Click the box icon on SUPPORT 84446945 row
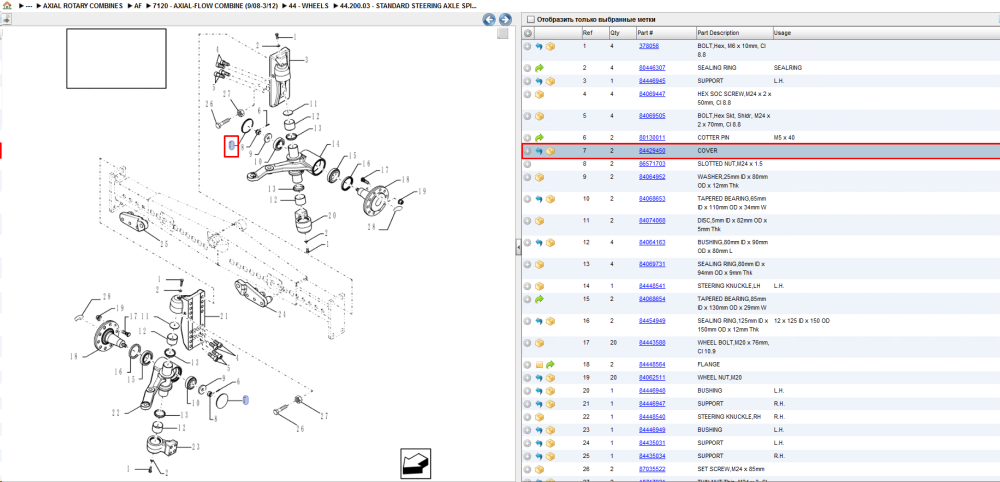Screen dimensions: 1000x482 tap(550, 81)
